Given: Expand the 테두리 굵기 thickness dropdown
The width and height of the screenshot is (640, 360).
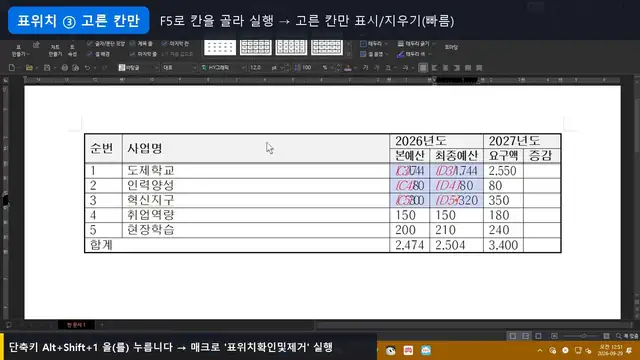Looking at the screenshot, I should tap(434, 43).
